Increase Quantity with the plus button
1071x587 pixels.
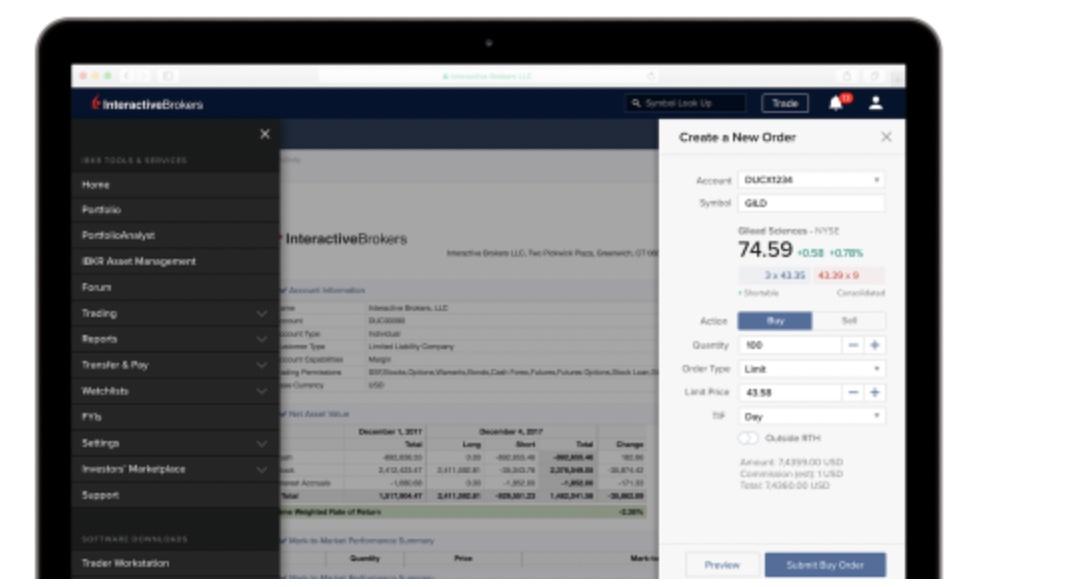tap(875, 345)
